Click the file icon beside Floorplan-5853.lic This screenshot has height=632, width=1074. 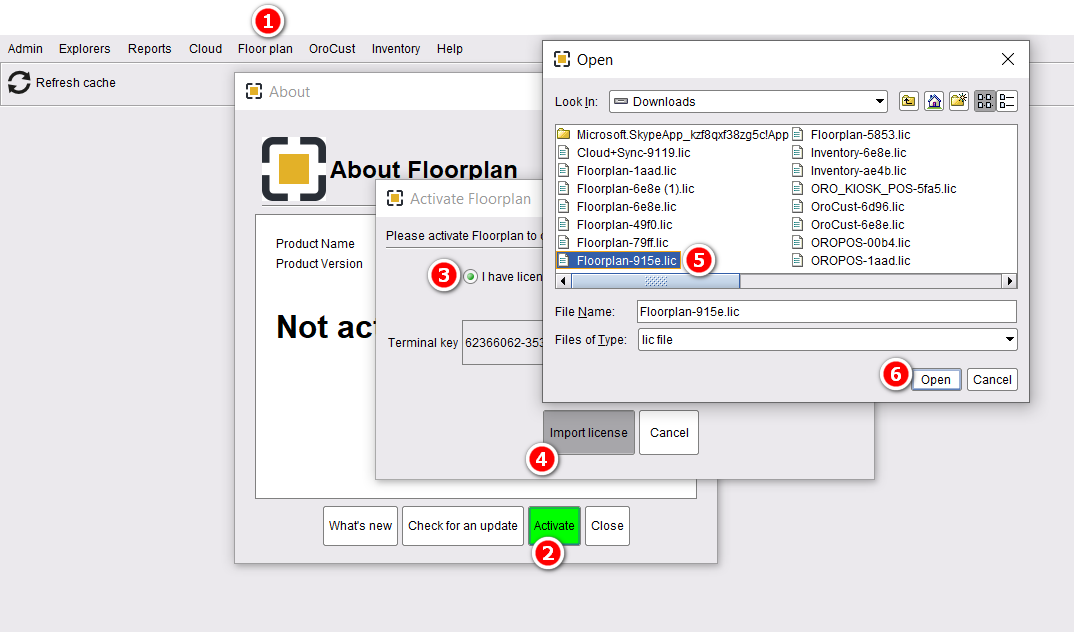click(798, 134)
